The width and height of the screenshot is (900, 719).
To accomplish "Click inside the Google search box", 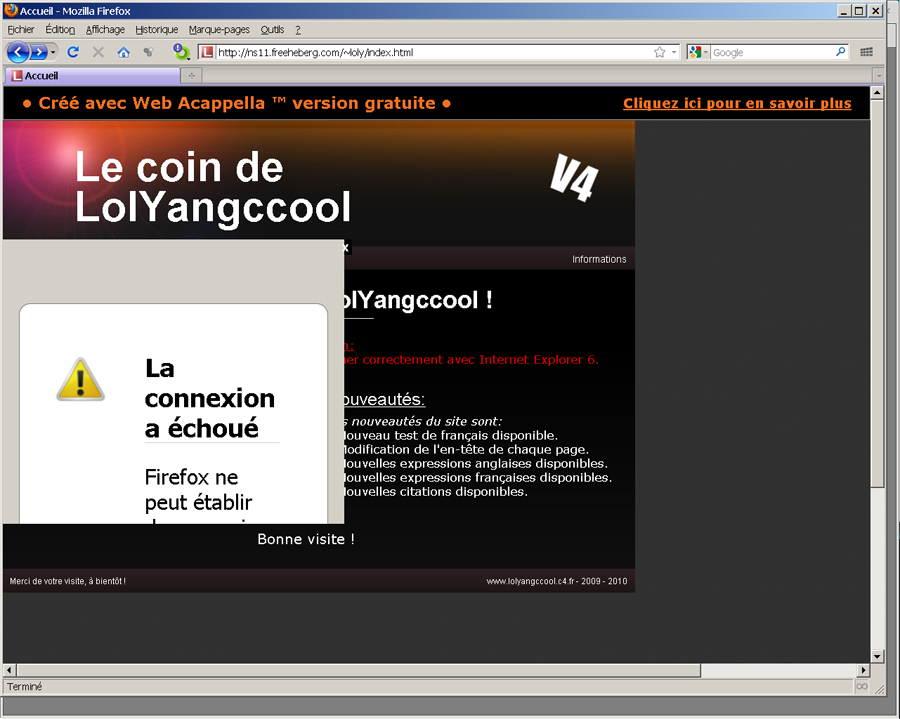I will [773, 52].
